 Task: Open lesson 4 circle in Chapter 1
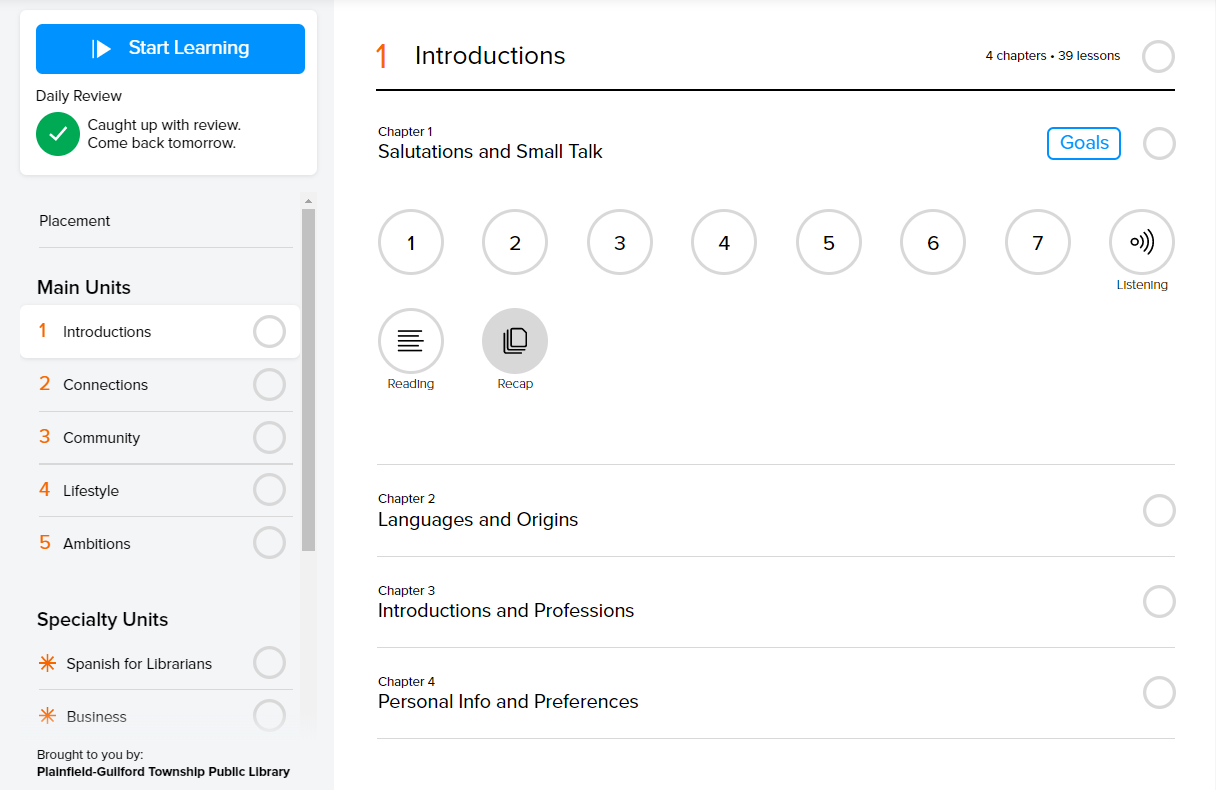click(x=724, y=242)
